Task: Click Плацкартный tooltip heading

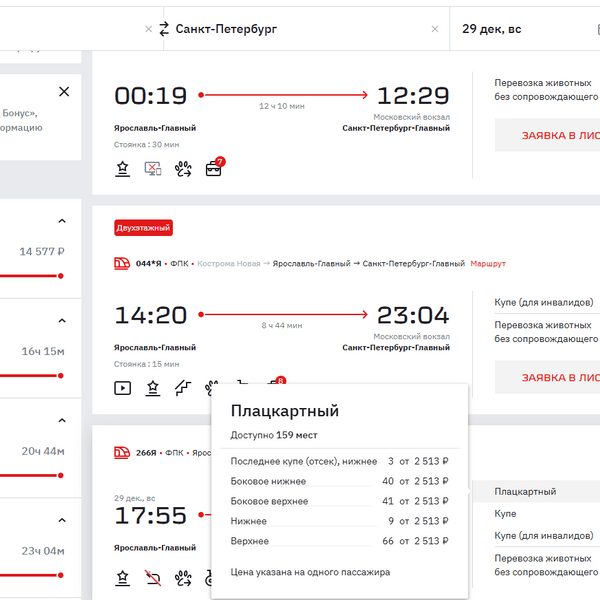Action: pyautogui.click(x=285, y=411)
